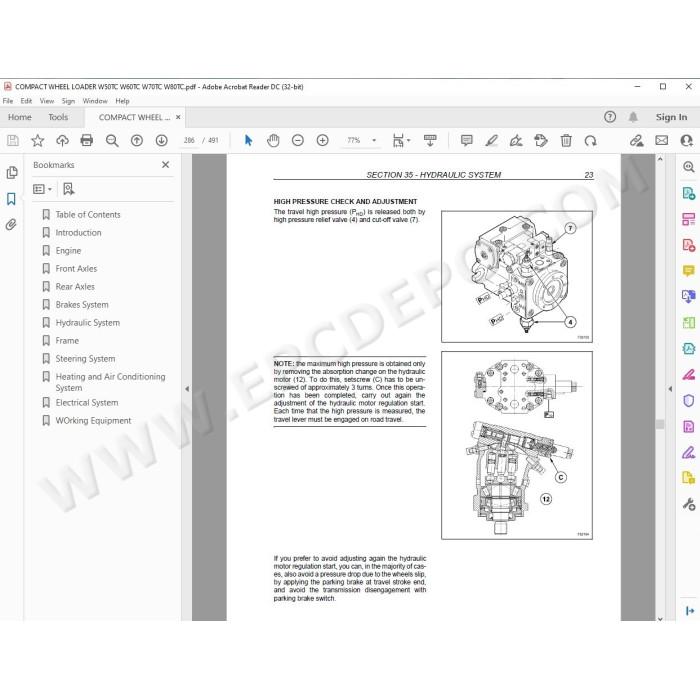Open Heating and Air Conditioning System bookmark
The image size is (700, 700).
(110, 382)
